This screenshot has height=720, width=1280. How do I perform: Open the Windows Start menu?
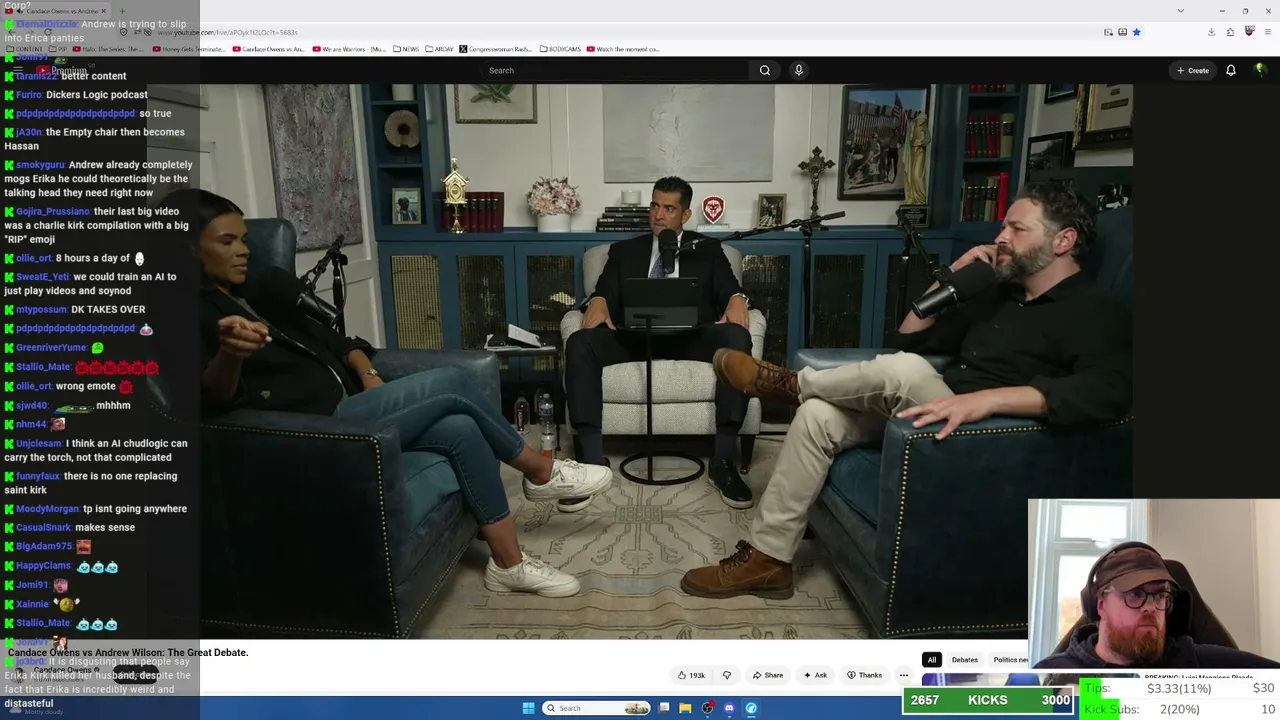(528, 708)
